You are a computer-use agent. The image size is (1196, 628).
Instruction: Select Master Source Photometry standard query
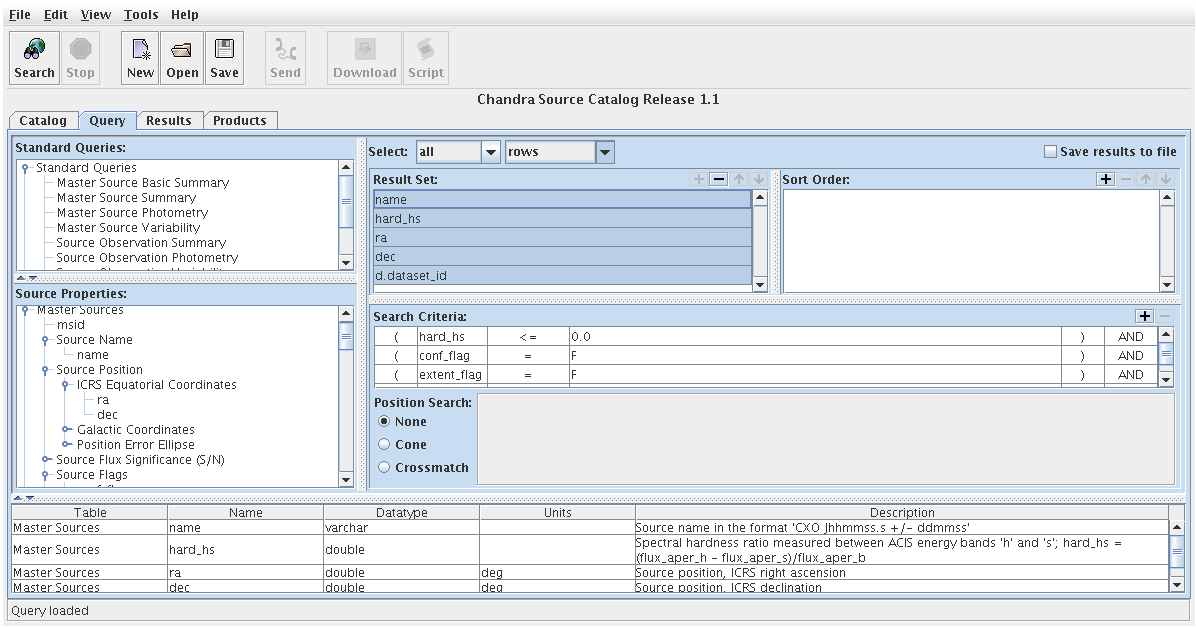pyautogui.click(x=132, y=213)
